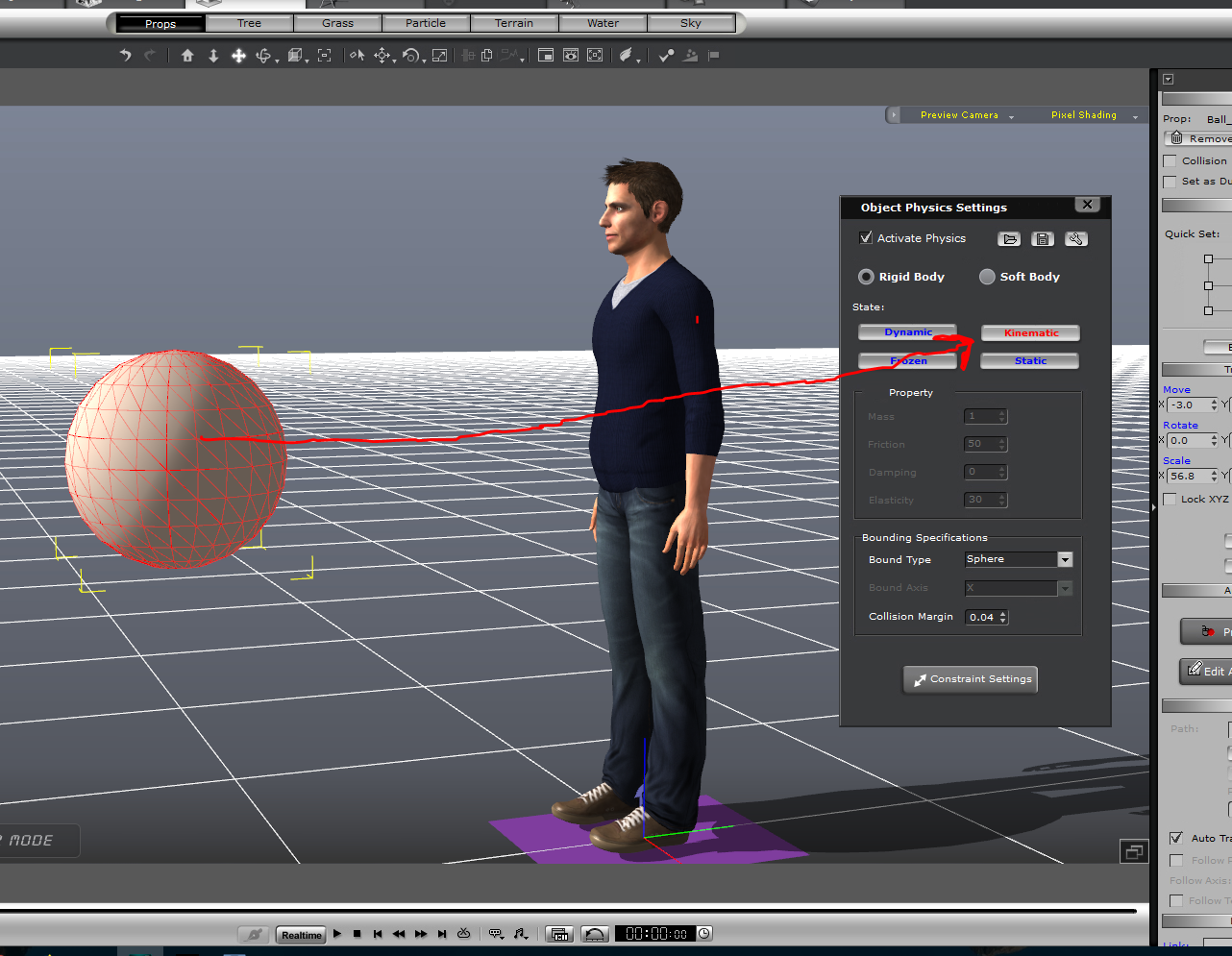Open the time settings clock icon

704,934
